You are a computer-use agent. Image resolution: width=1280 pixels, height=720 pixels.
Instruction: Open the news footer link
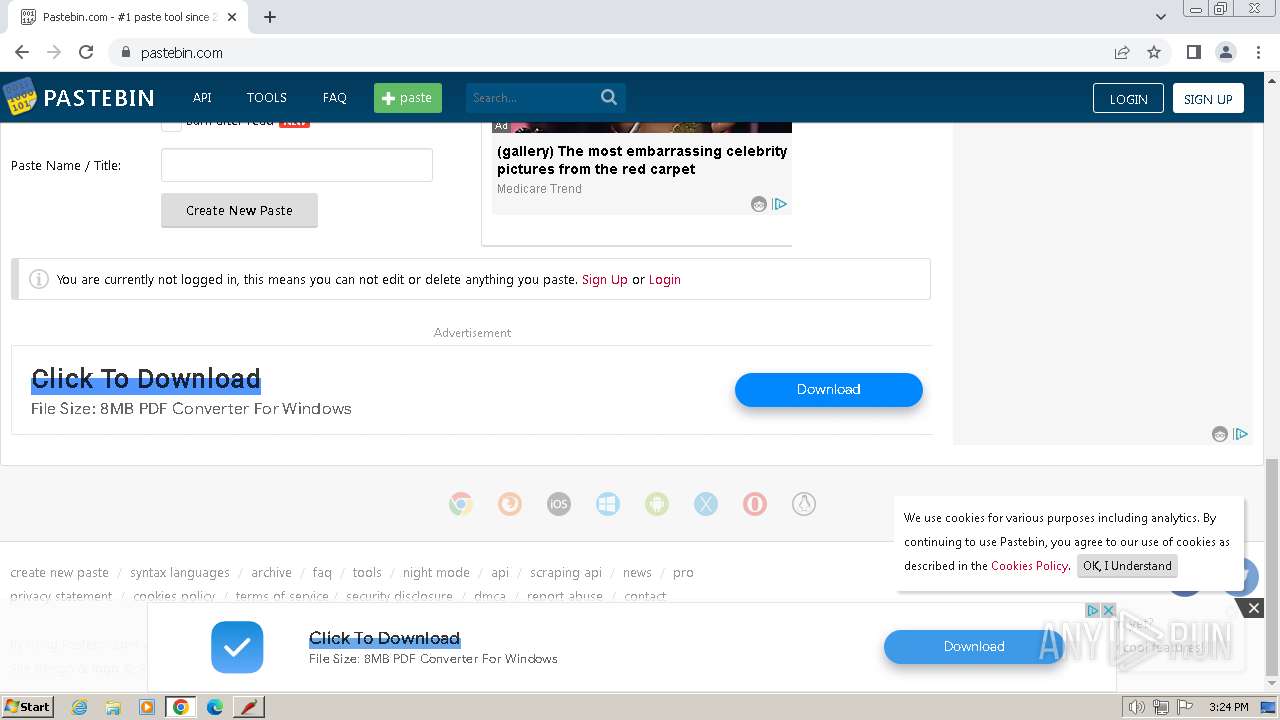click(x=637, y=572)
